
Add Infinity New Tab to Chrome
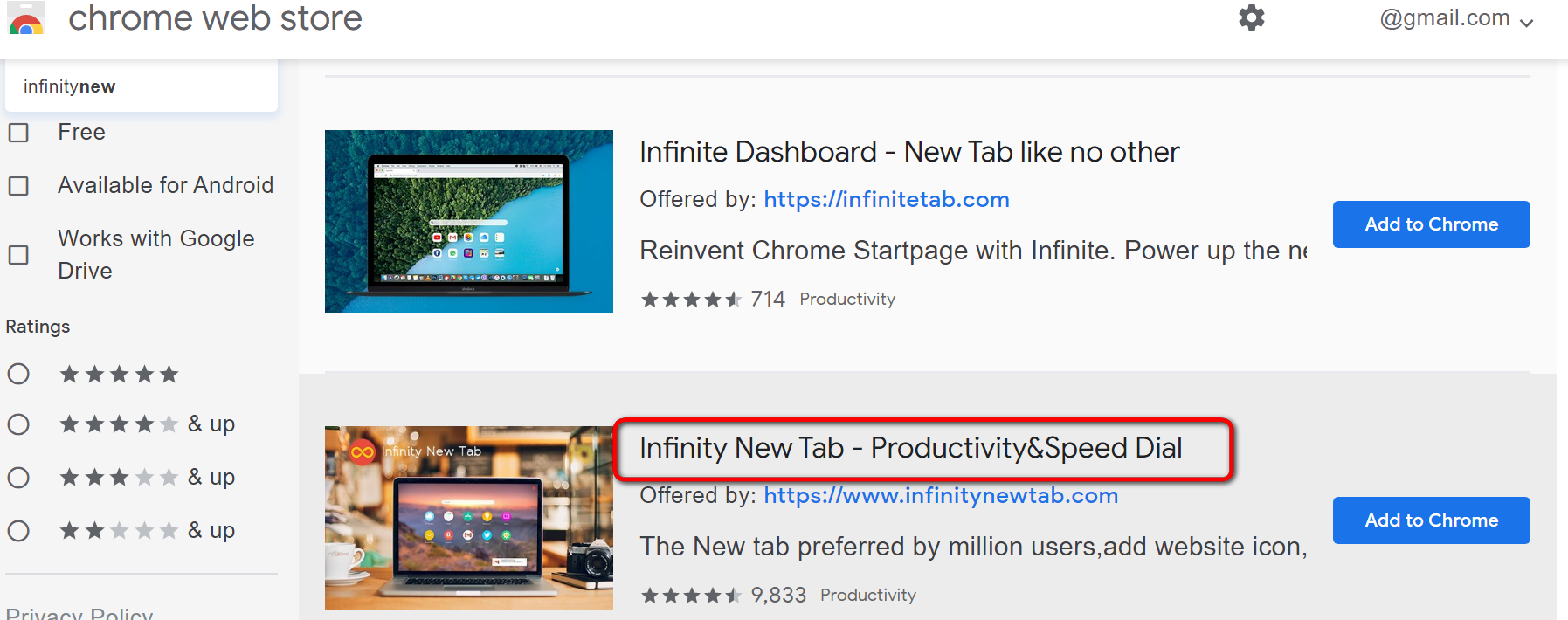pos(1431,520)
